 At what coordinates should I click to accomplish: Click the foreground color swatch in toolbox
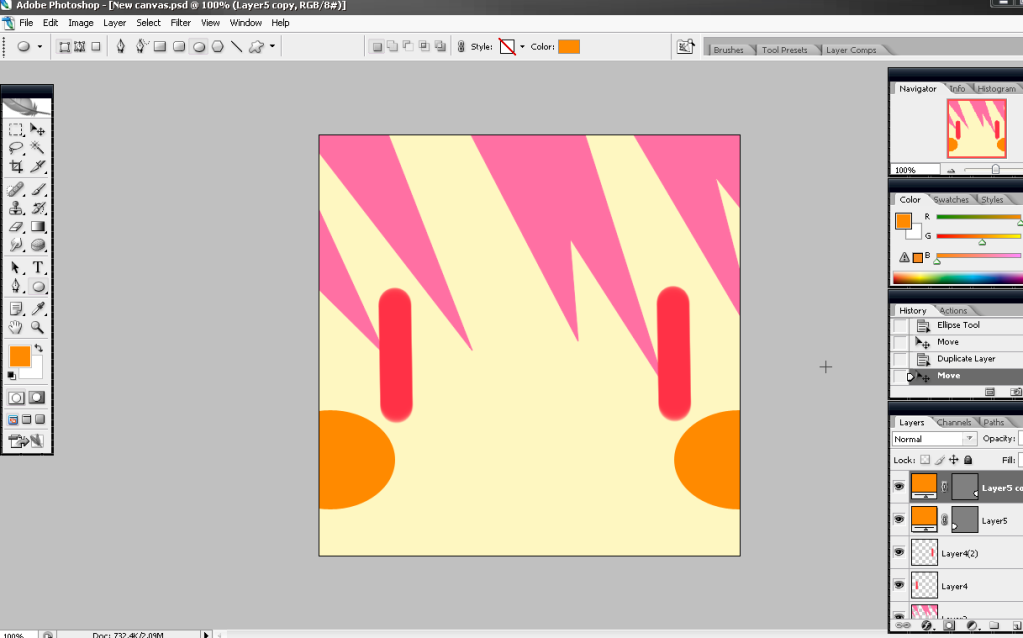(x=20, y=356)
